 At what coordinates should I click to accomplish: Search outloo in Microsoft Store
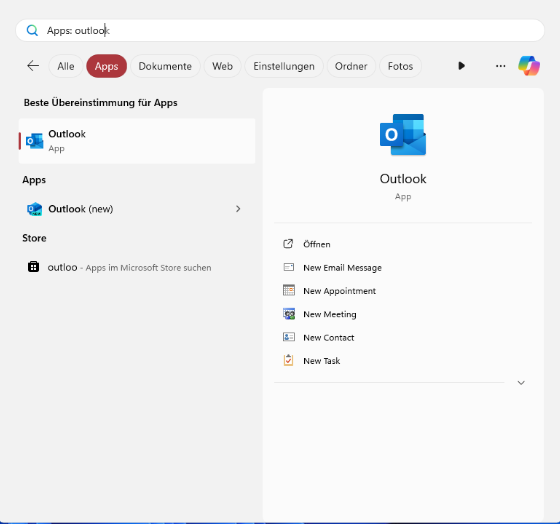click(137, 267)
